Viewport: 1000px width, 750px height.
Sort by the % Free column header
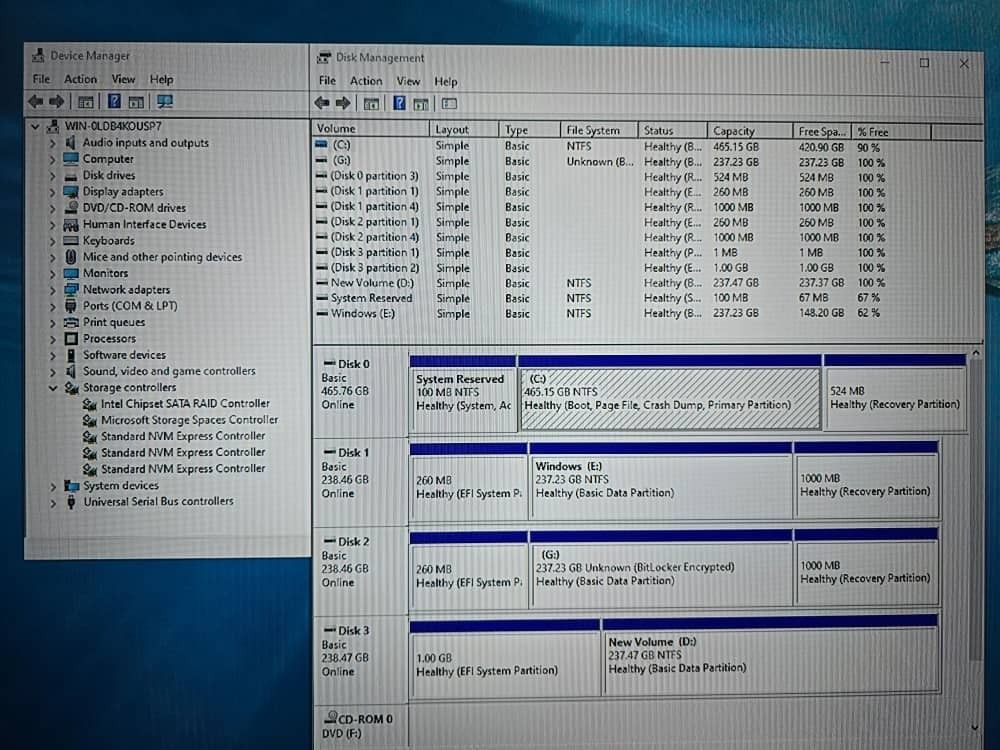click(x=892, y=132)
